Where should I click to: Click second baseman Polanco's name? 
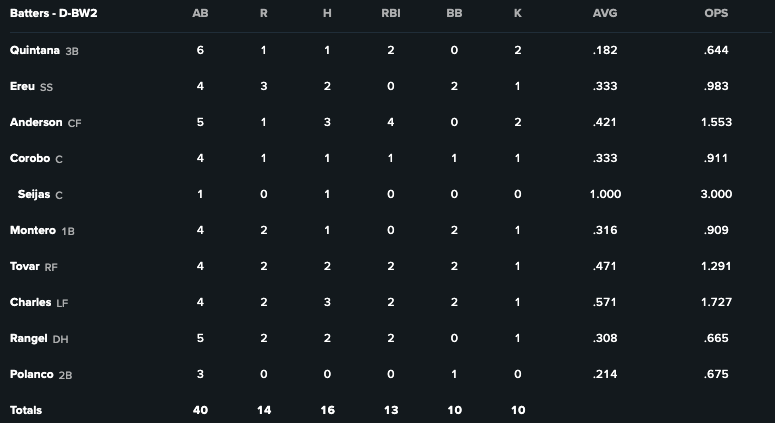31,374
